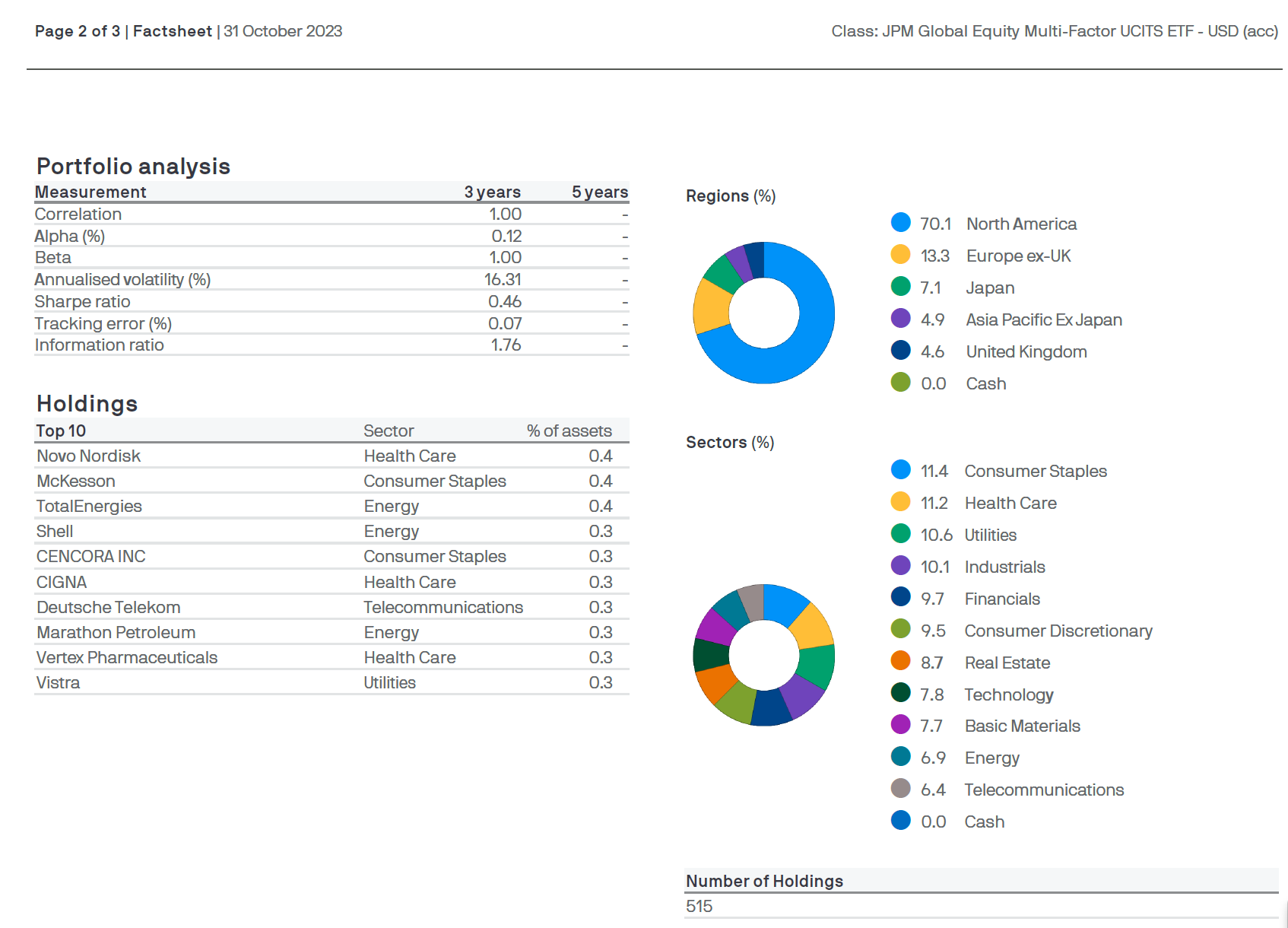Click the Novo Nordisk holding row
Viewport: 1288px width, 928px height.
(x=89, y=456)
